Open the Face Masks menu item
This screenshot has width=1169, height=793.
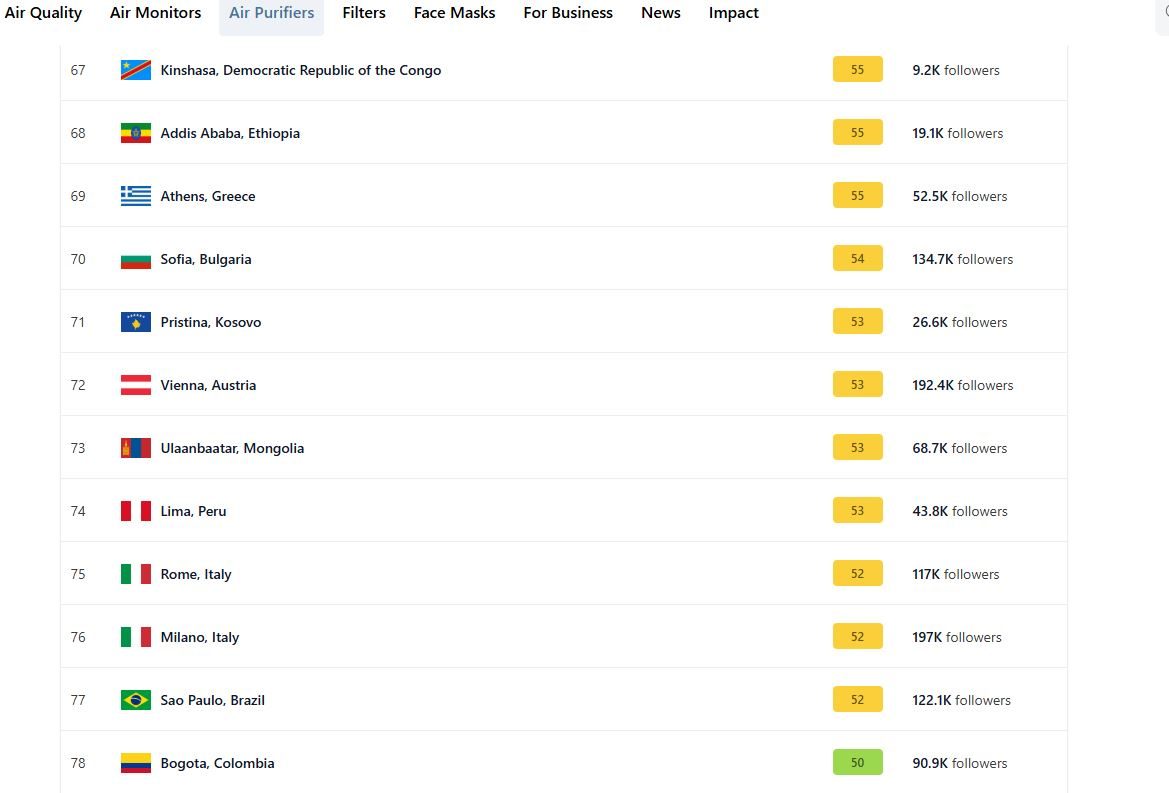[454, 13]
